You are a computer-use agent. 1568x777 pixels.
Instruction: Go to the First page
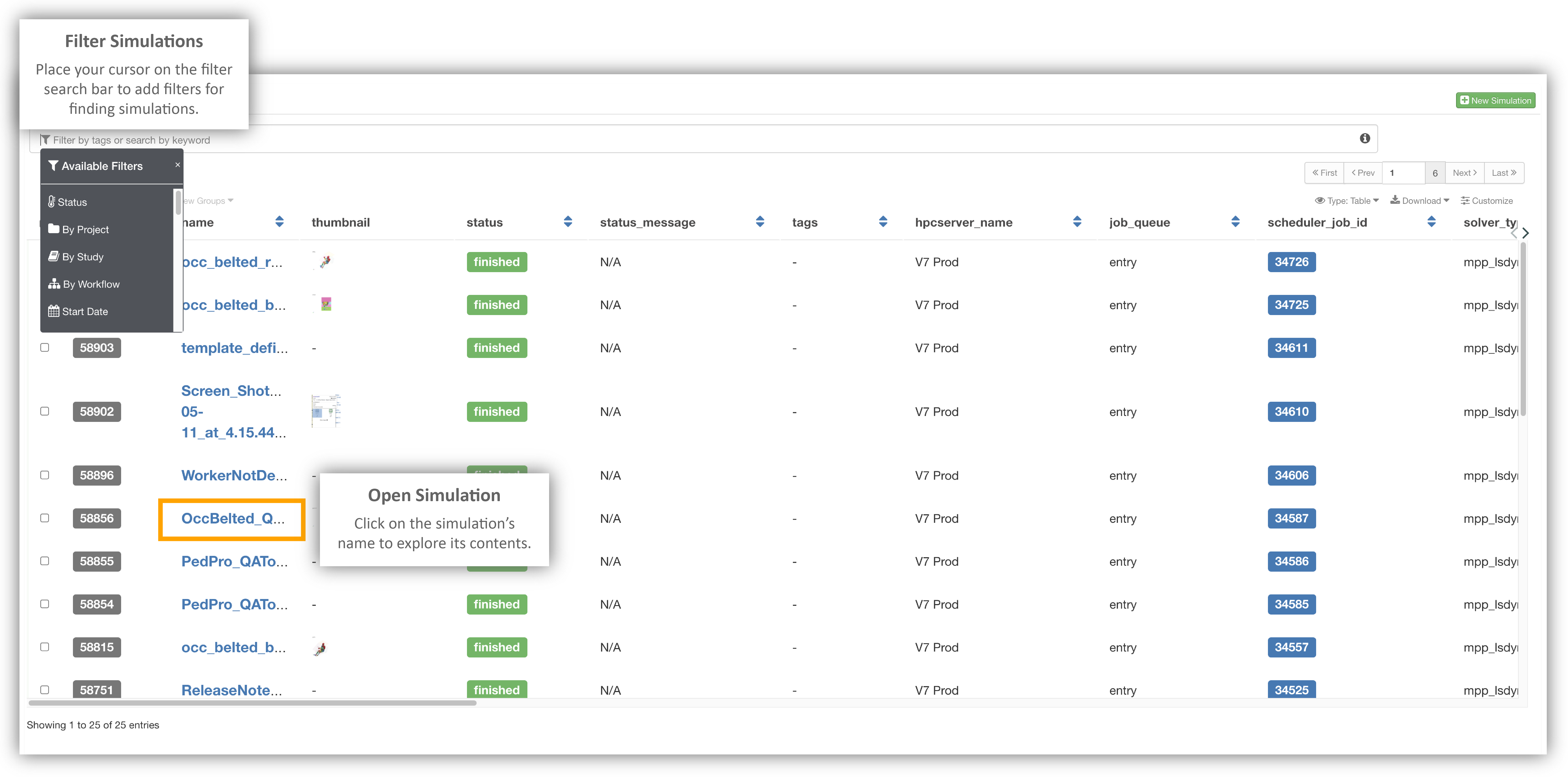(1324, 173)
